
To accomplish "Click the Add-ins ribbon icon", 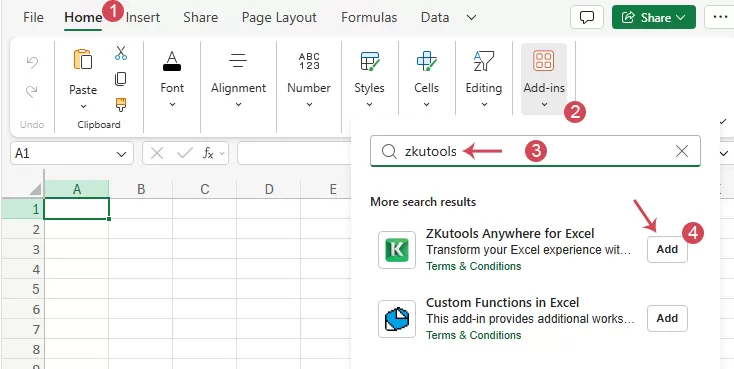I will click(544, 61).
